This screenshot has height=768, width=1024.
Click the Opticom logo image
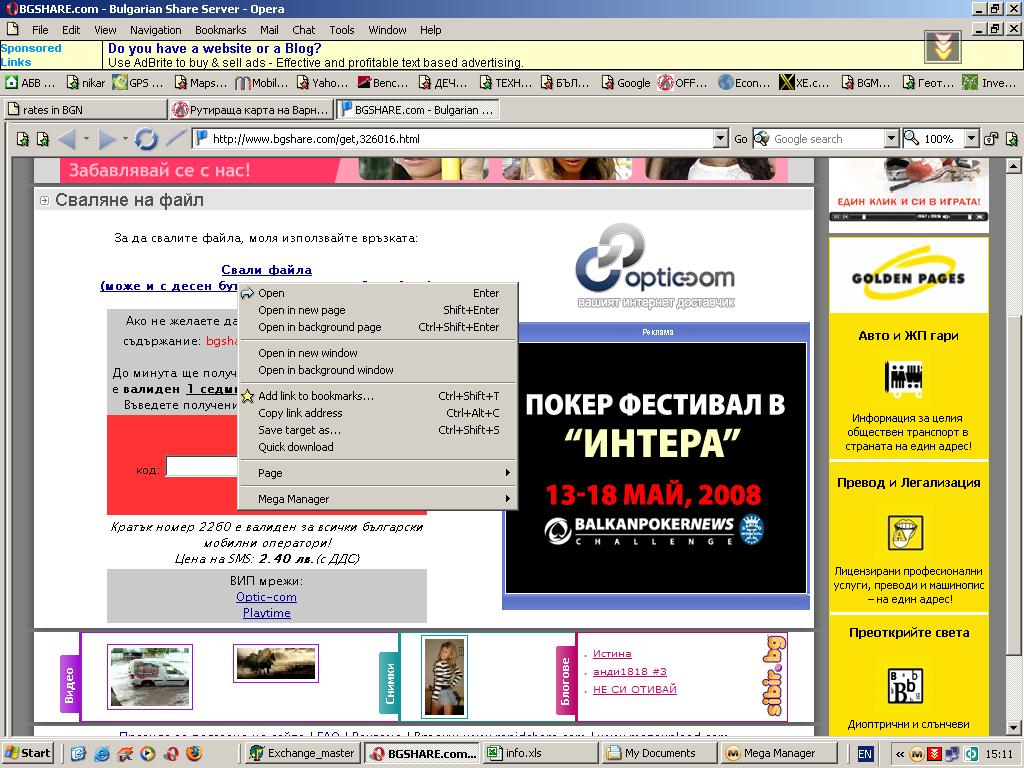click(655, 265)
